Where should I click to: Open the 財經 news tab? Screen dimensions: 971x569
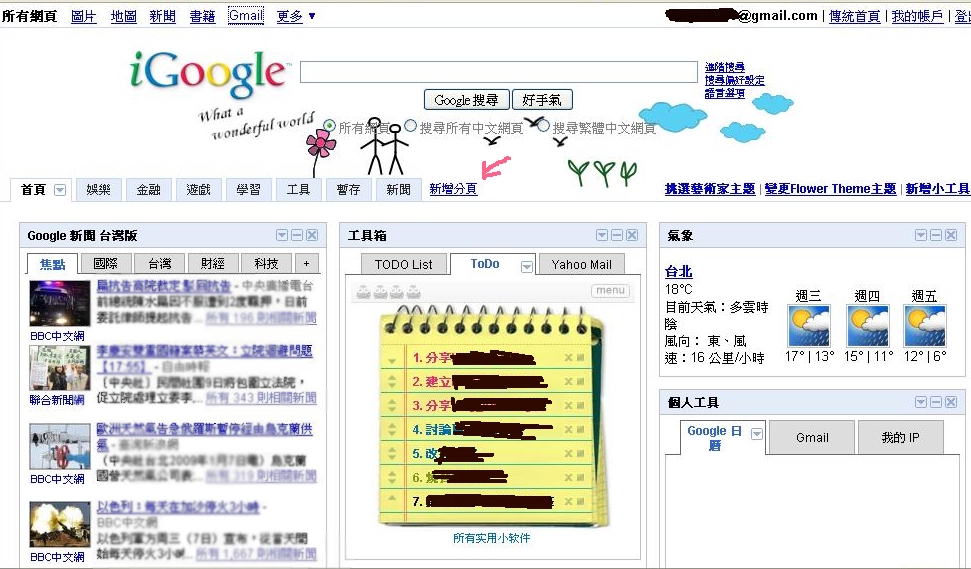click(212, 264)
